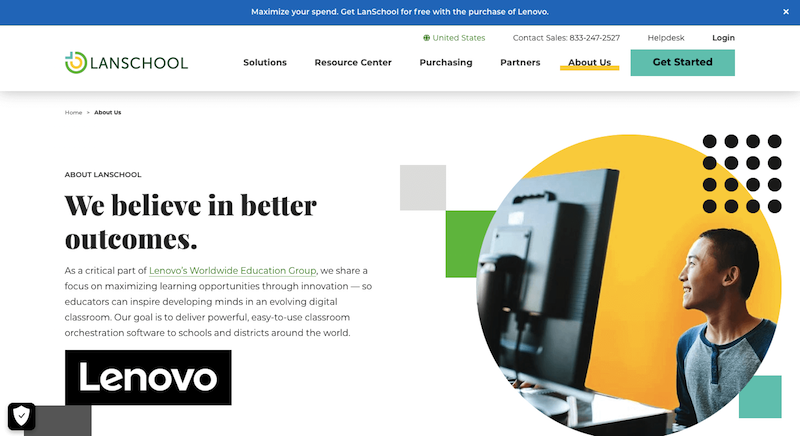Click the promo banner text
Image resolution: width=800 pixels, height=436 pixels.
pos(399,12)
